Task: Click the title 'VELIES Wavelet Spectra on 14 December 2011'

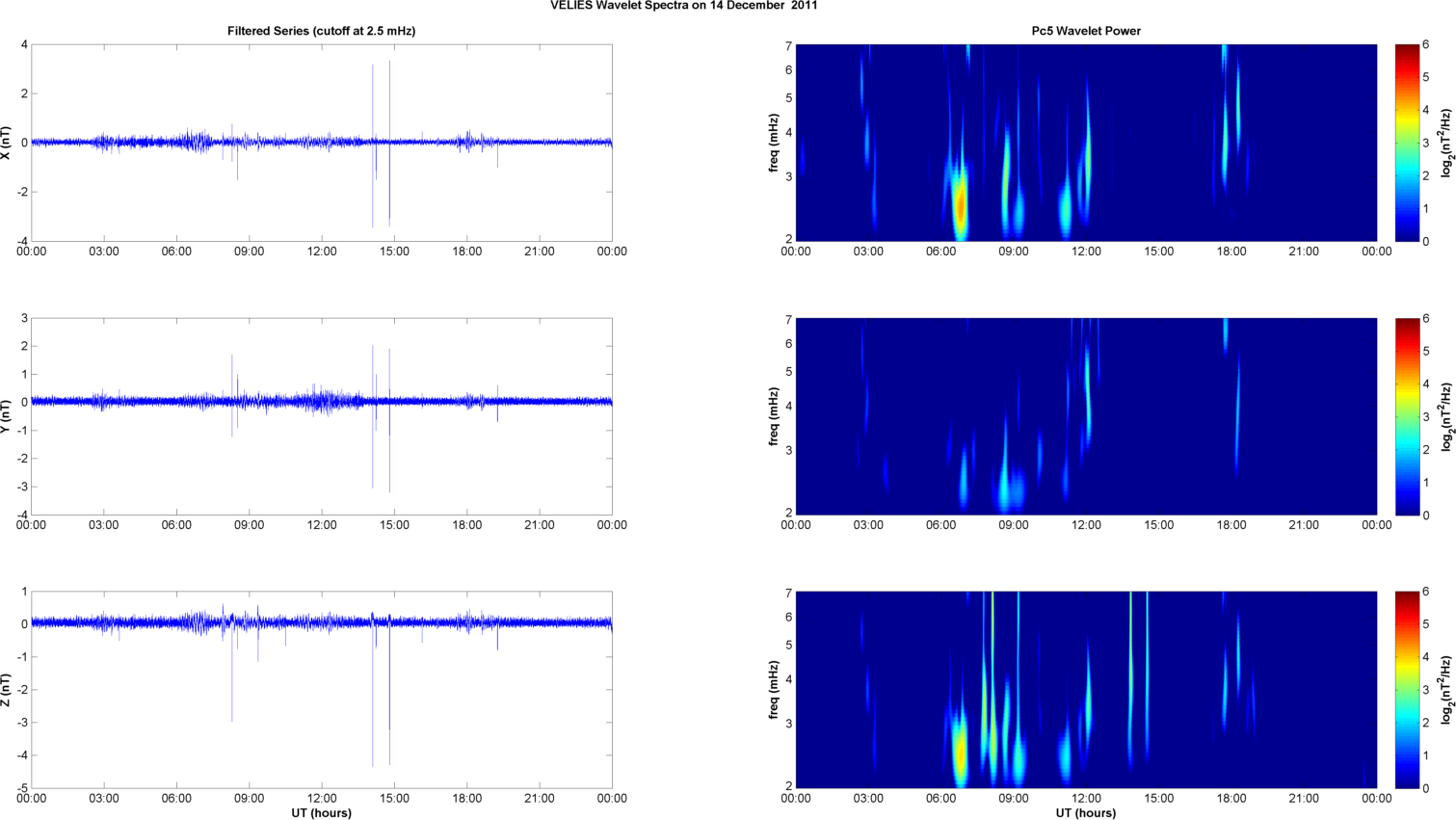Action: click(x=683, y=5)
